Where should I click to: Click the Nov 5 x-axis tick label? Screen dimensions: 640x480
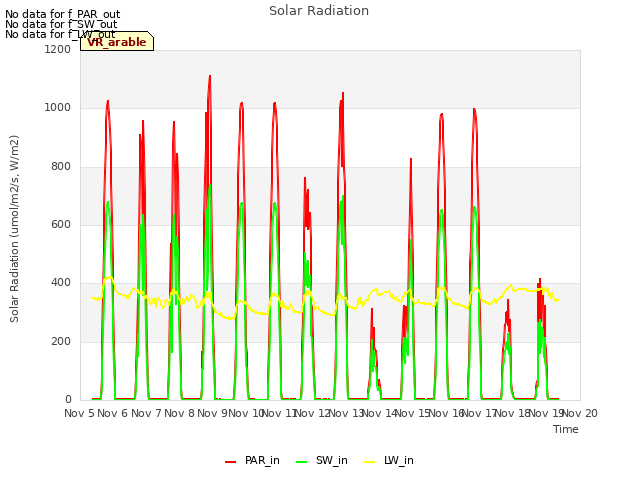click(79, 413)
